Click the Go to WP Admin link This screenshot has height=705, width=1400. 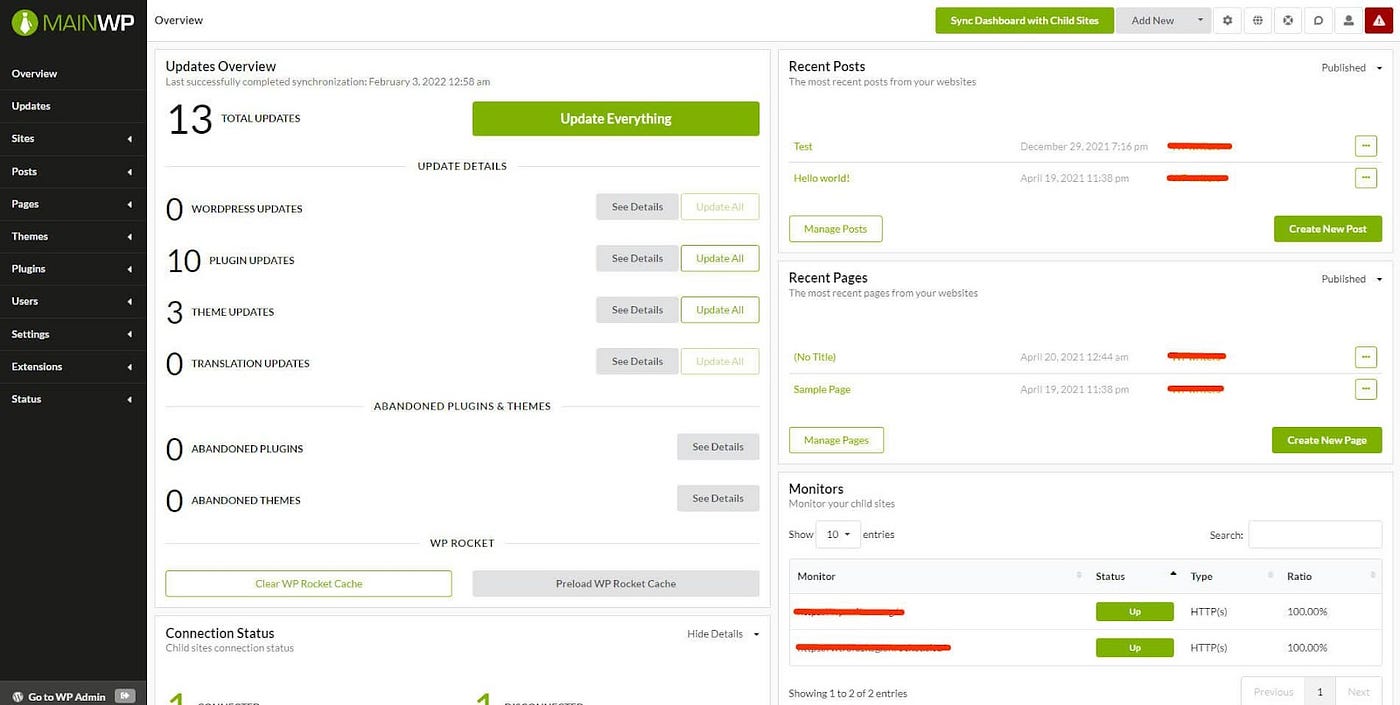(x=66, y=697)
